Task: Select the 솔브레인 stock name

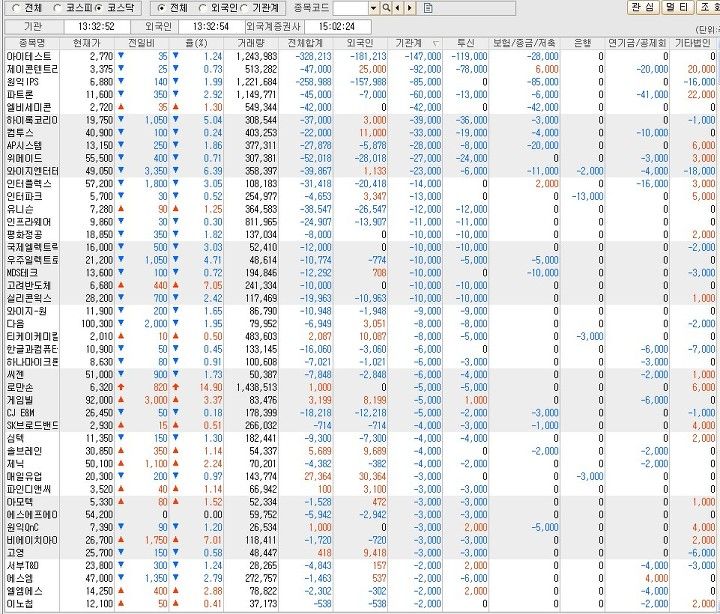Action: [x=24, y=451]
